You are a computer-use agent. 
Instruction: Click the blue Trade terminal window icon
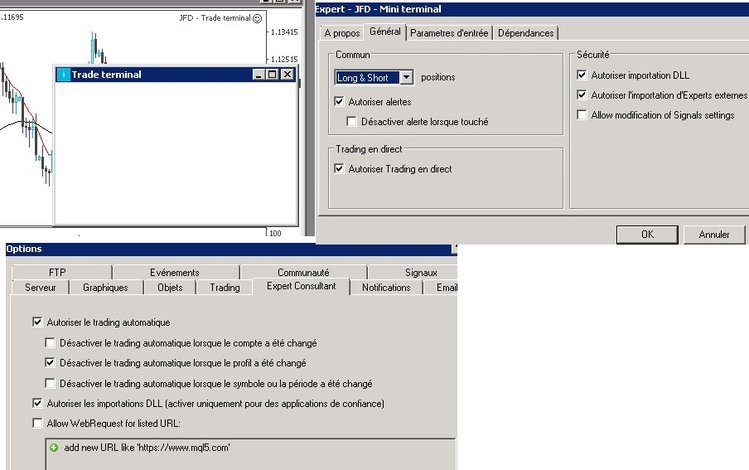pos(63,75)
